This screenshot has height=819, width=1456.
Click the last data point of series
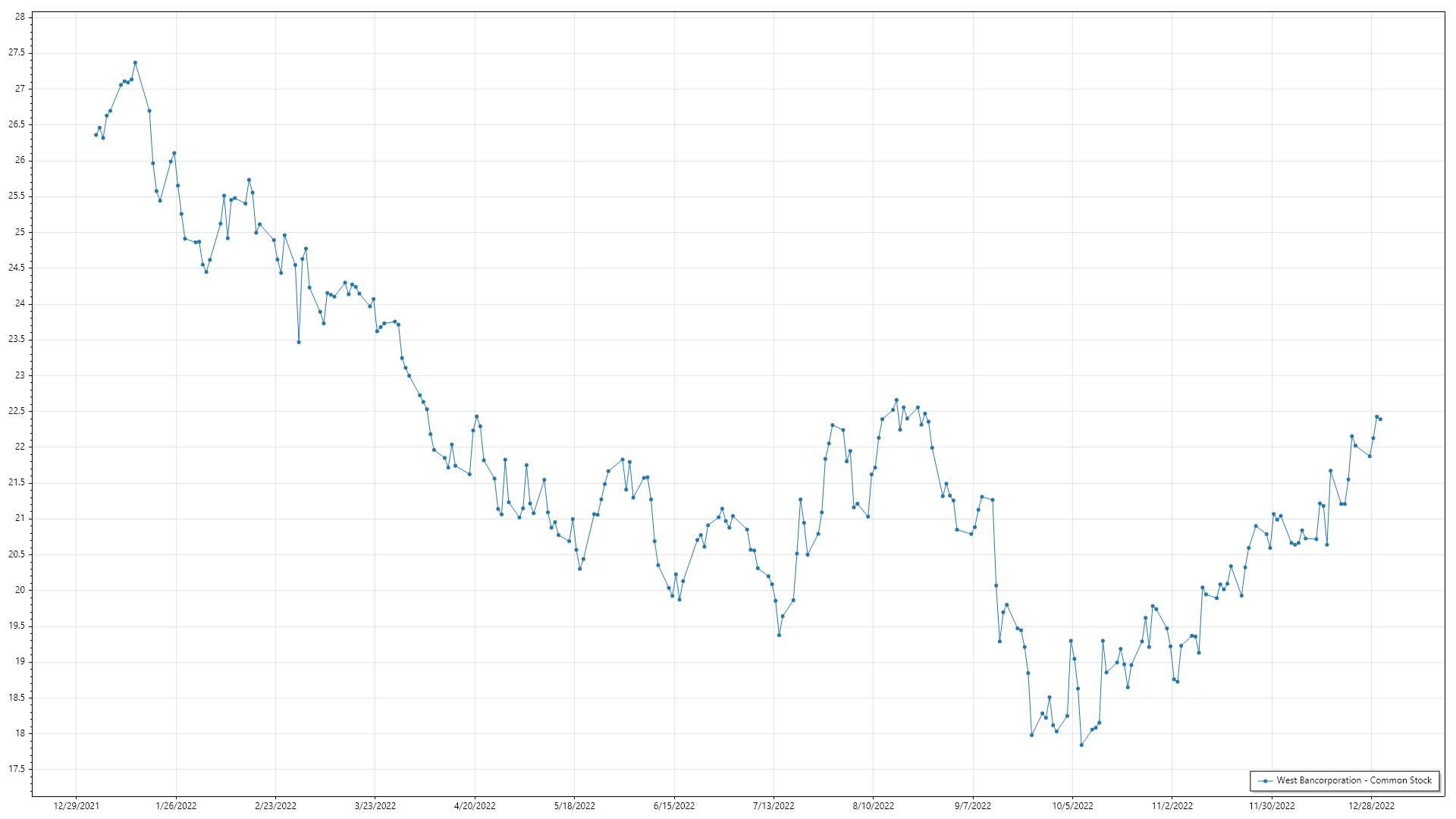click(x=1380, y=419)
